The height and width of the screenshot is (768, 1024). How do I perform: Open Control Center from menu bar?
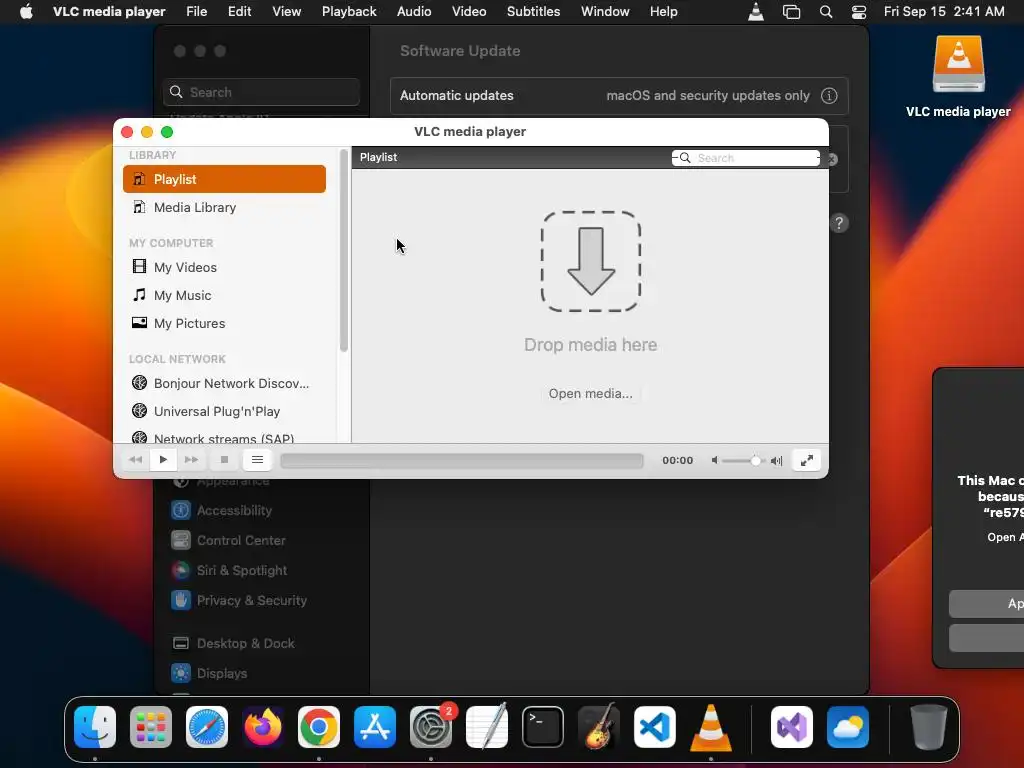click(859, 12)
